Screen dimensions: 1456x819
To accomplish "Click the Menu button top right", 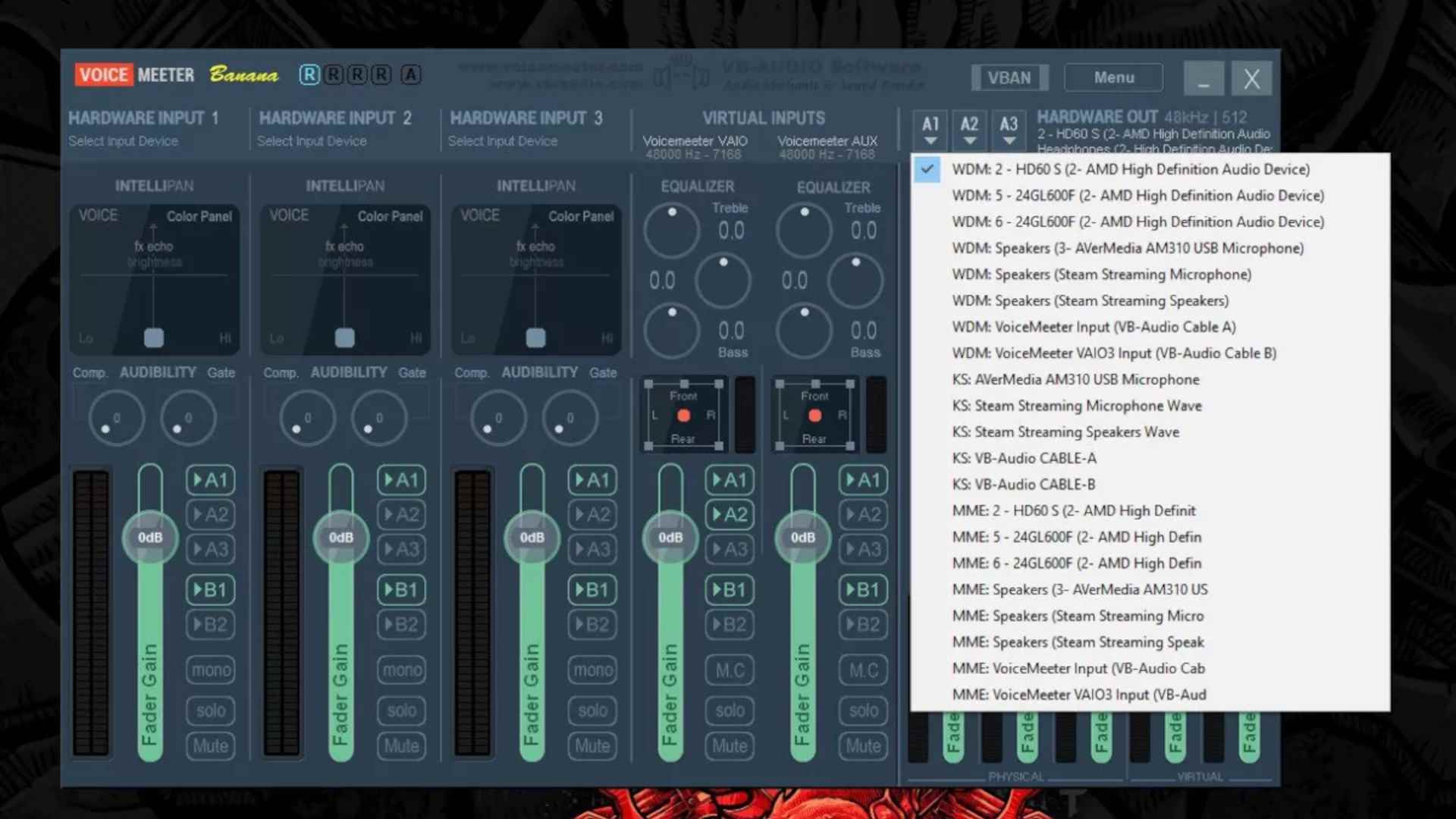I will 1113,77.
